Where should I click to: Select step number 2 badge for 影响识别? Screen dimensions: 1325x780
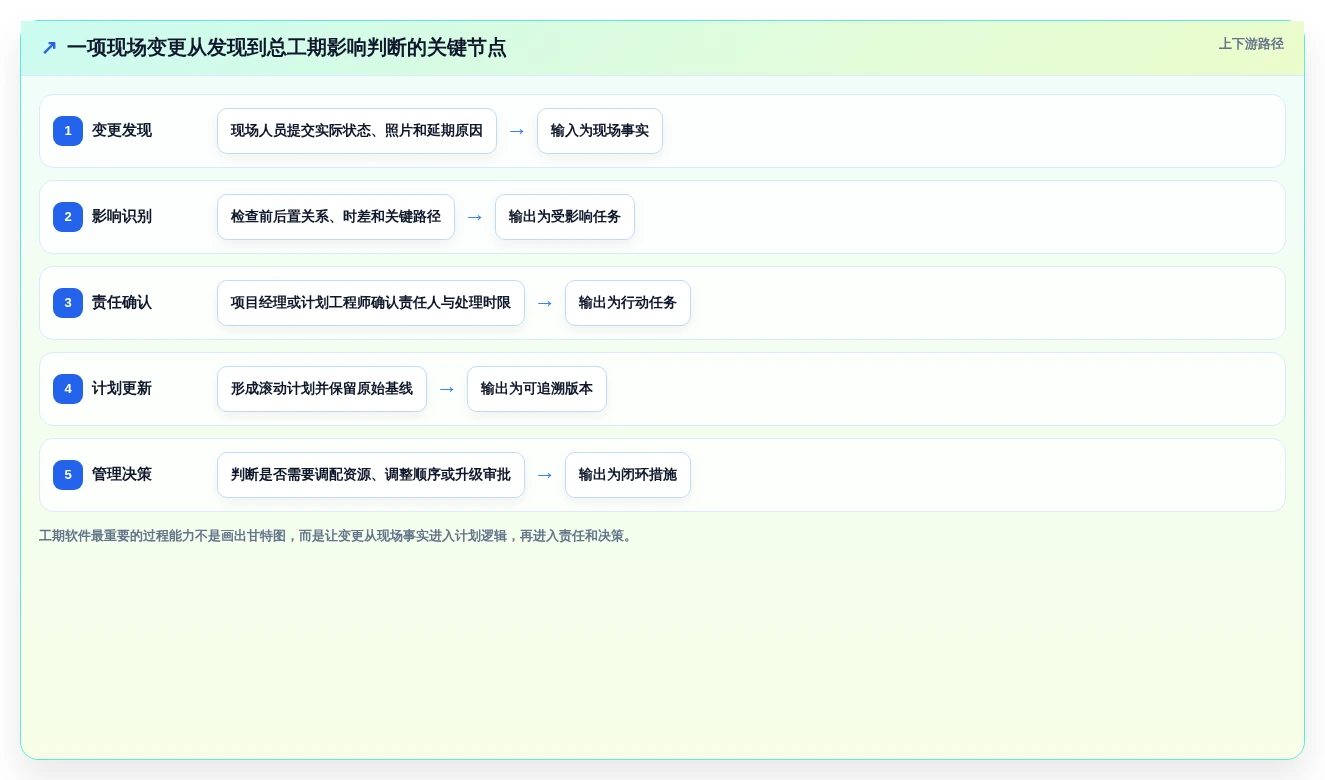pos(68,217)
